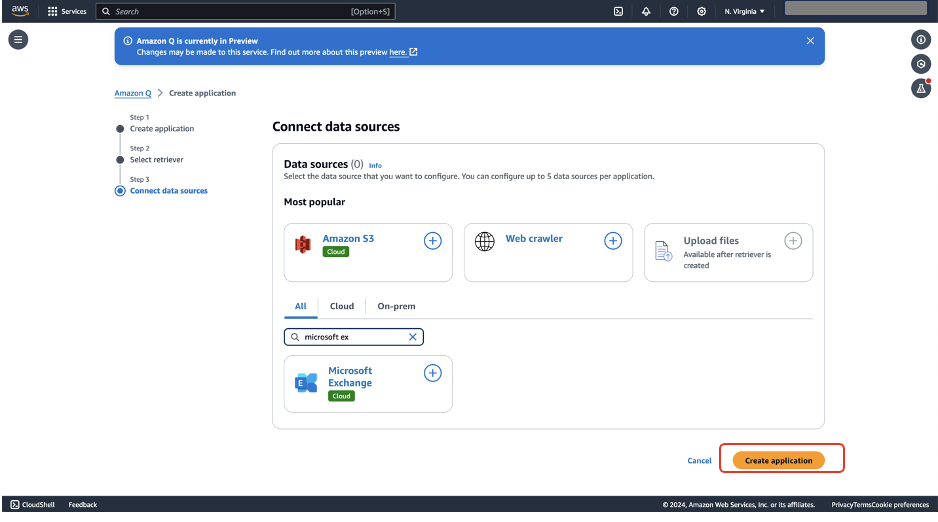The width and height of the screenshot is (938, 522).
Task: Open the settings gear icon
Action: click(x=702, y=11)
